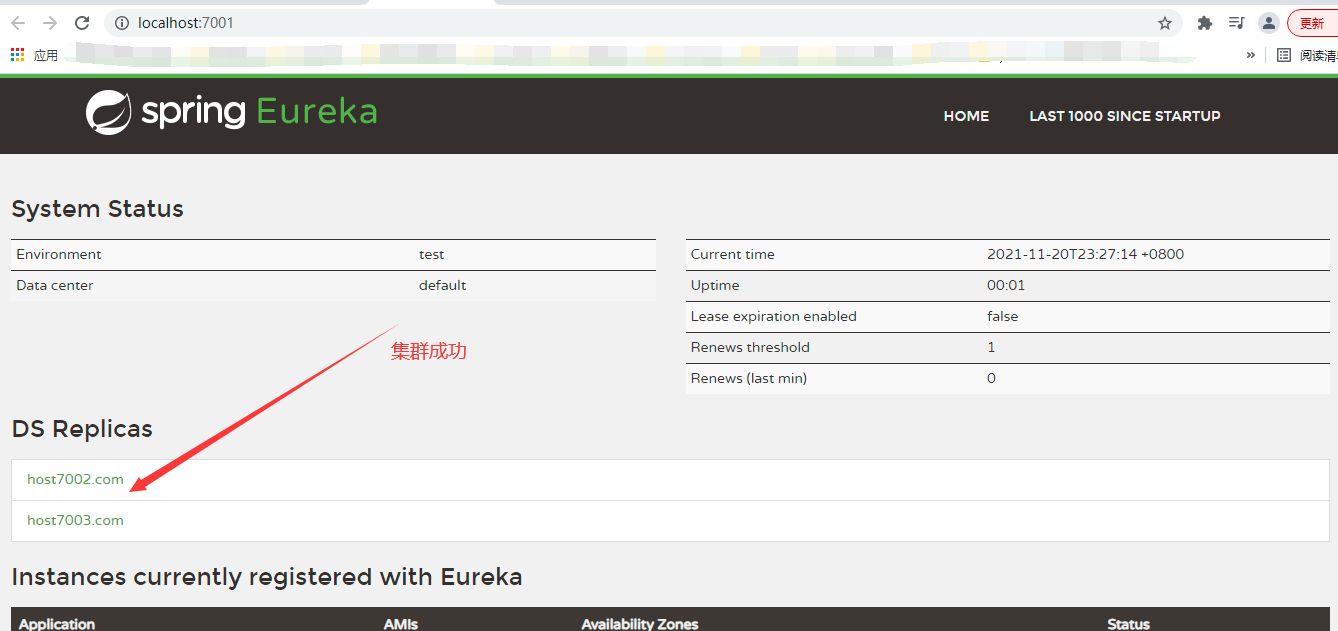Screen dimensions: 1338x631
Task: Click the browser forward arrow
Action: tap(50, 23)
